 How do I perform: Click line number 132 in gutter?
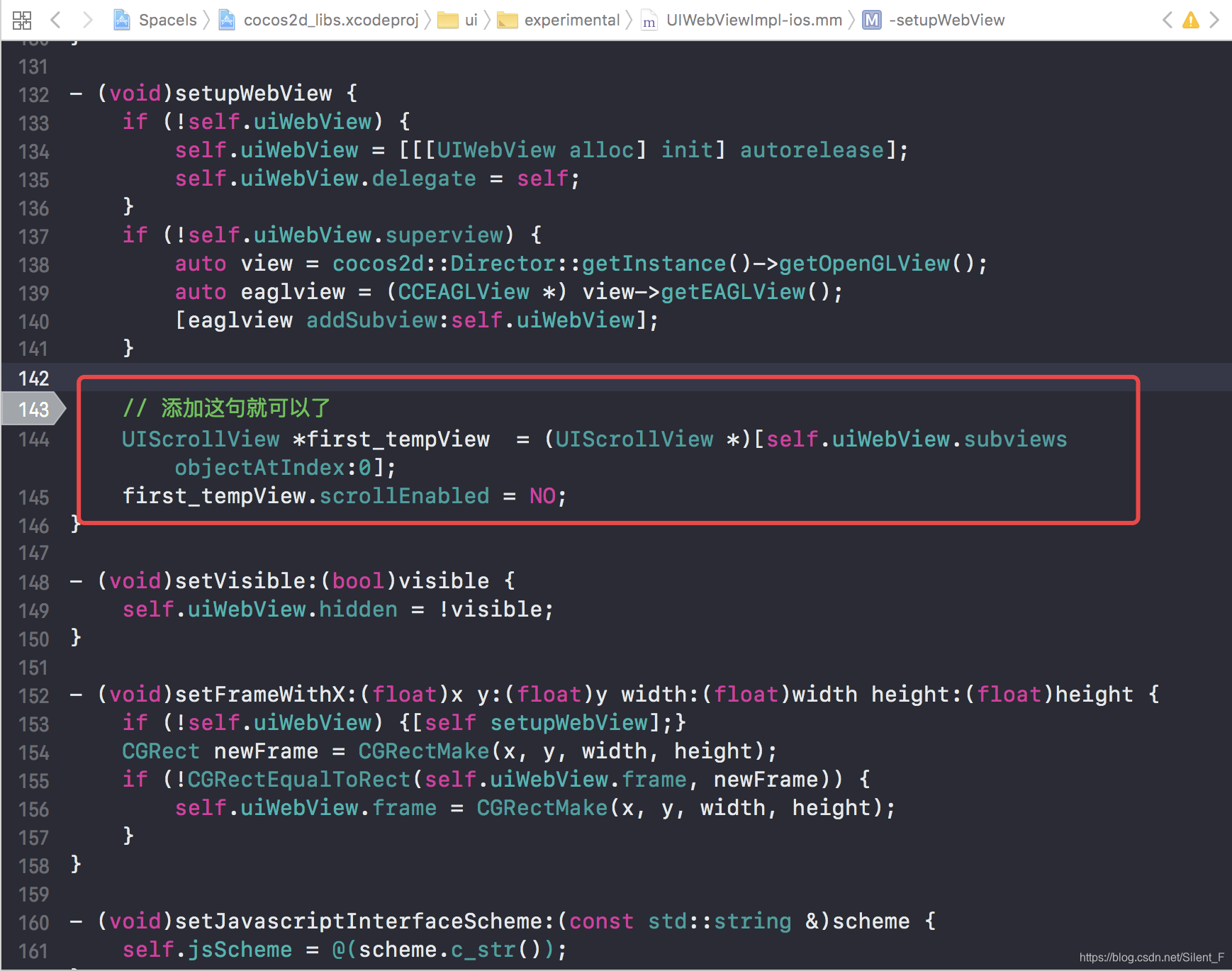coord(33,94)
